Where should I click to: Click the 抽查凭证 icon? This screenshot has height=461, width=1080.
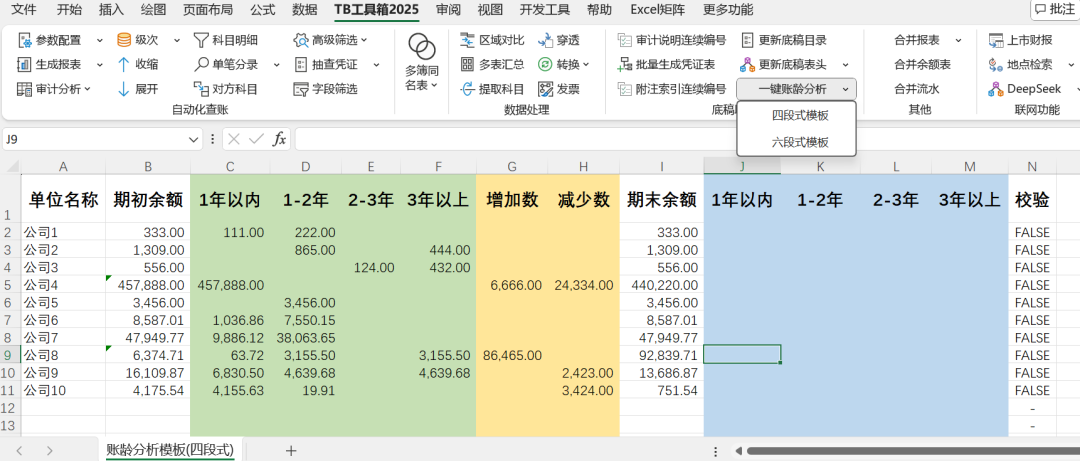pyautogui.click(x=301, y=65)
